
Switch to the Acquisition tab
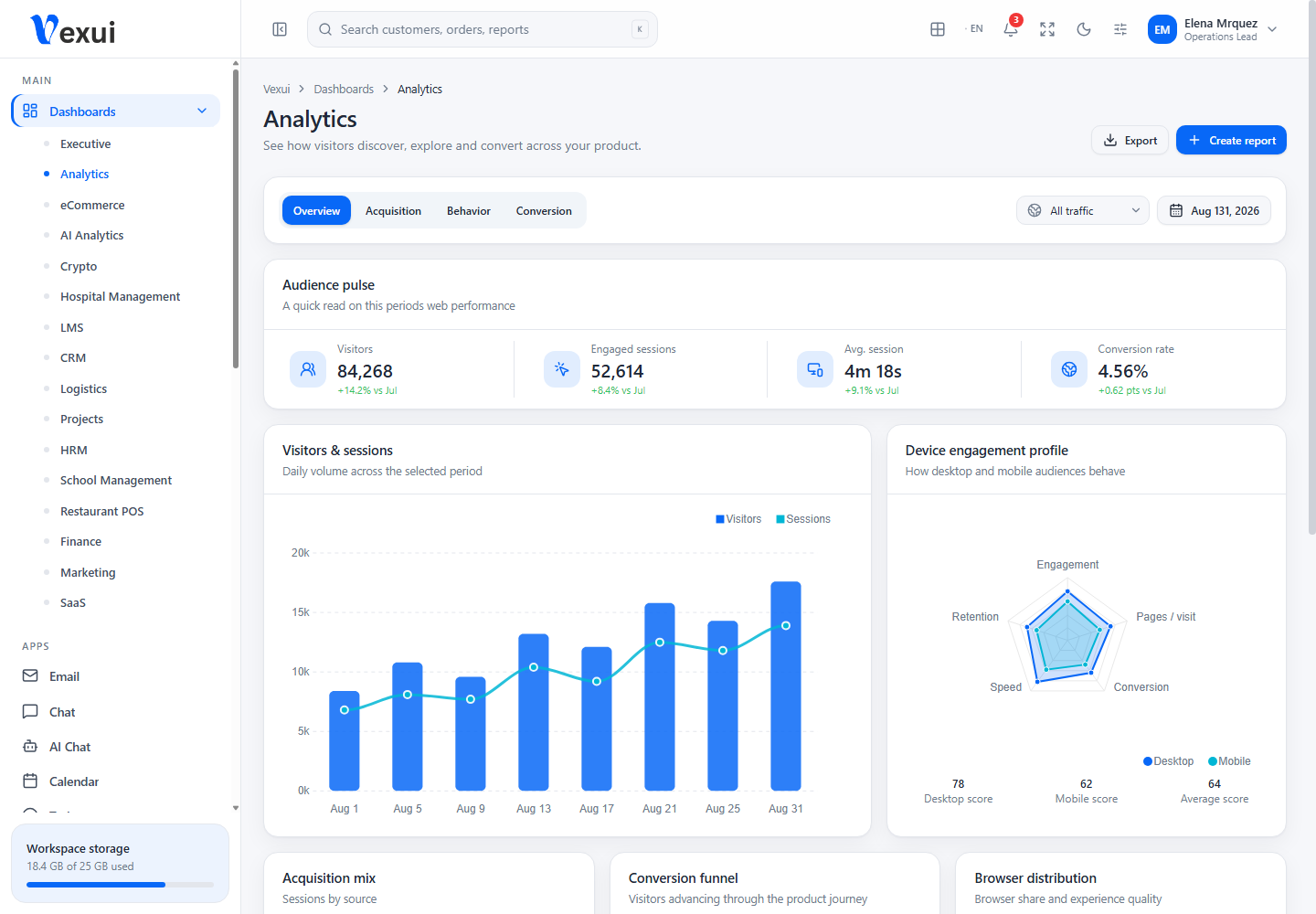[x=394, y=211]
